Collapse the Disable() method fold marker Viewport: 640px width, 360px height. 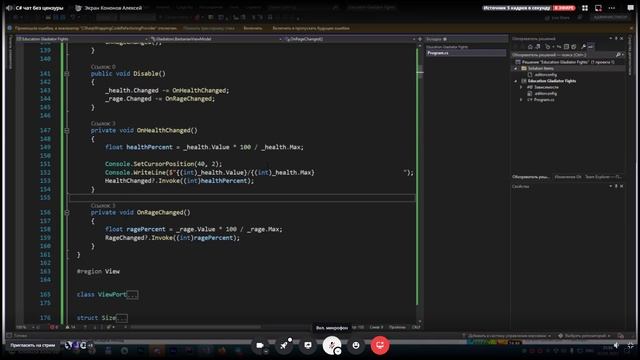(x=67, y=74)
